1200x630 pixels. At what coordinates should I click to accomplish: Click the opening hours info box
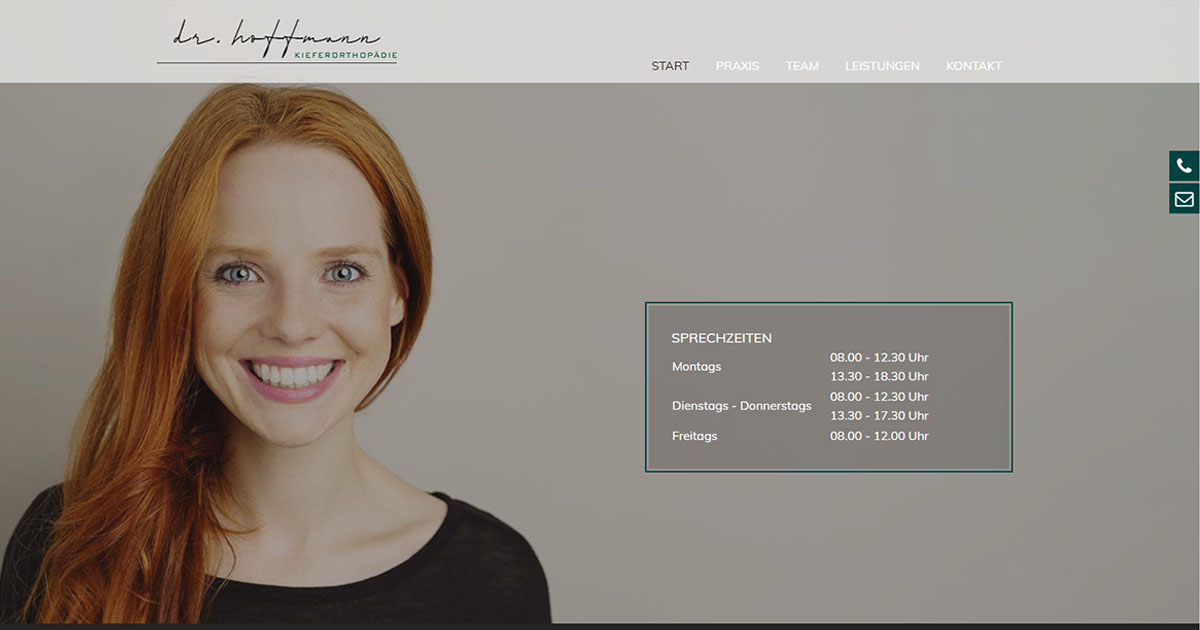830,385
